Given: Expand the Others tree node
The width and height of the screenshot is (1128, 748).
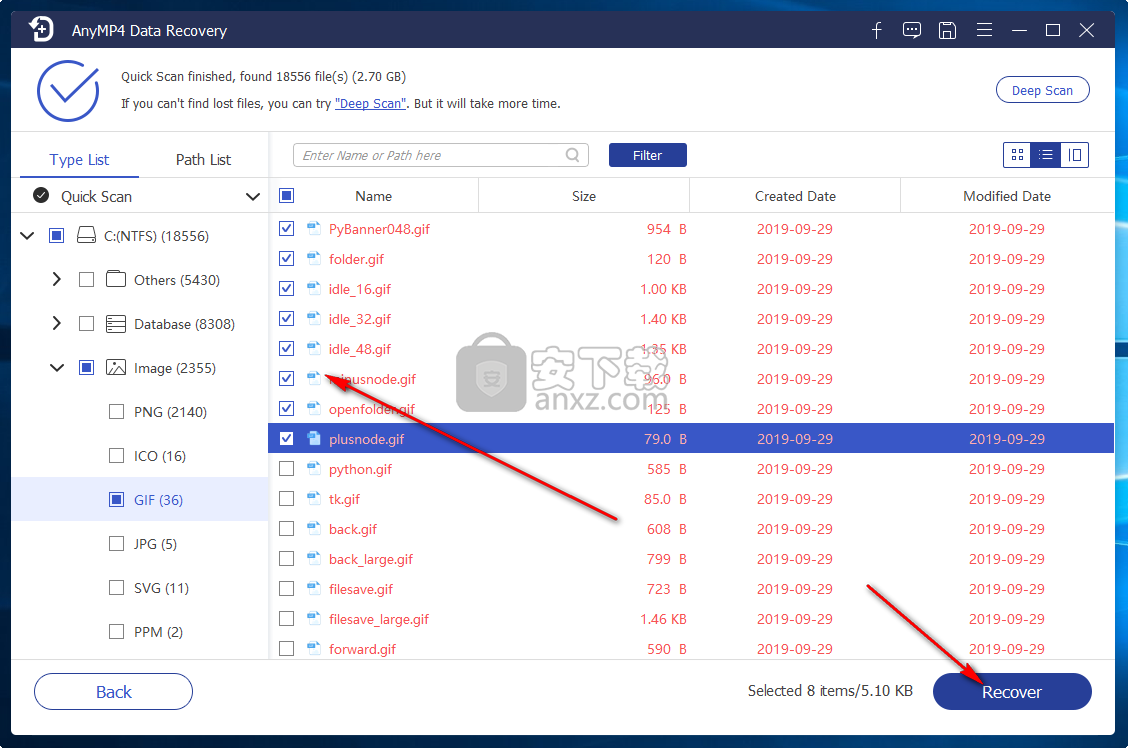Looking at the screenshot, I should coord(57,279).
